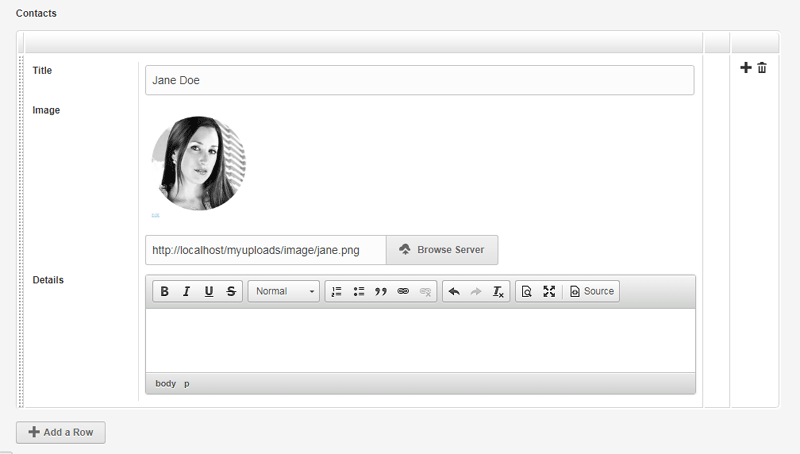Toggle strikethrough formatting button
This screenshot has height=454, width=800.
tap(231, 291)
